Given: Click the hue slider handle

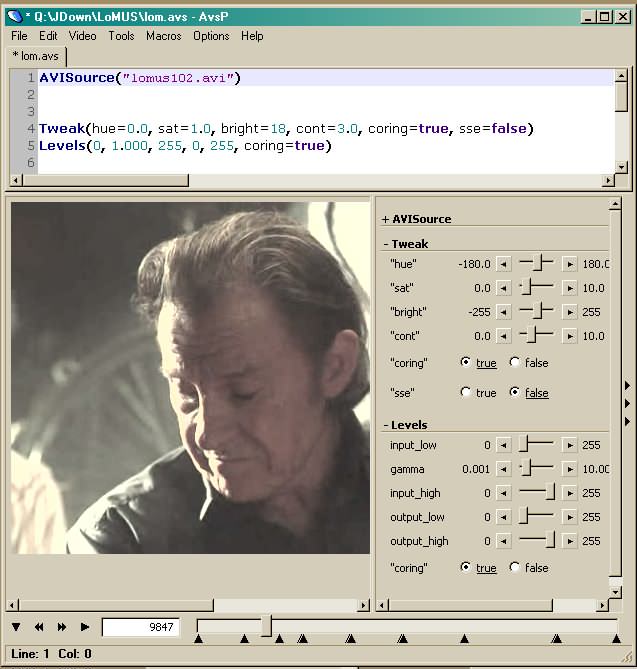Looking at the screenshot, I should (538, 263).
